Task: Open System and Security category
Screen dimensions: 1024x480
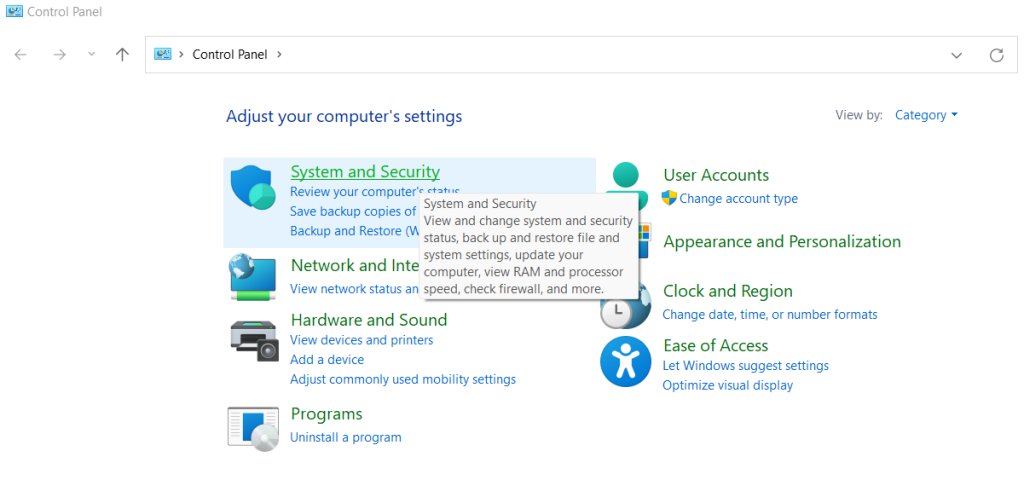Action: [x=365, y=172]
